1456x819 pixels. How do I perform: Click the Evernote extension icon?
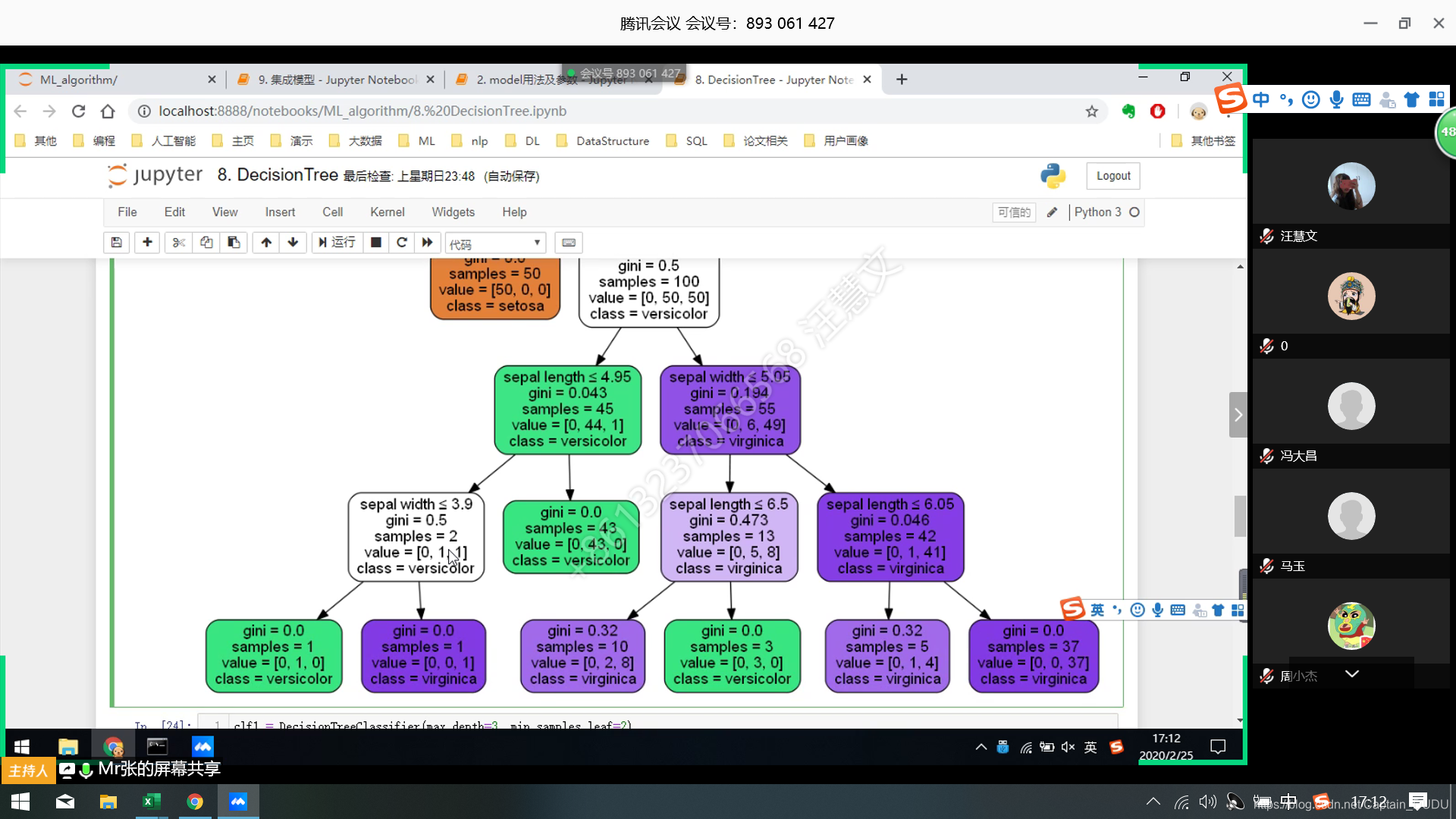tap(1128, 111)
